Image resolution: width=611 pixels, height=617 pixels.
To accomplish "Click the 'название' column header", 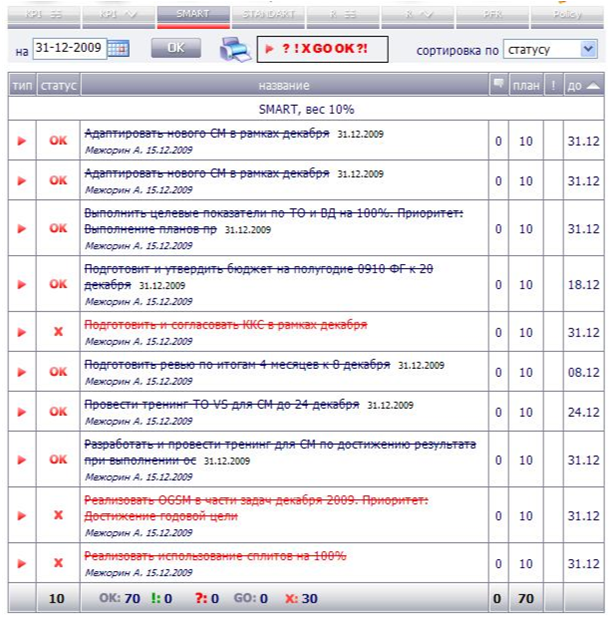I will pyautogui.click(x=284, y=85).
